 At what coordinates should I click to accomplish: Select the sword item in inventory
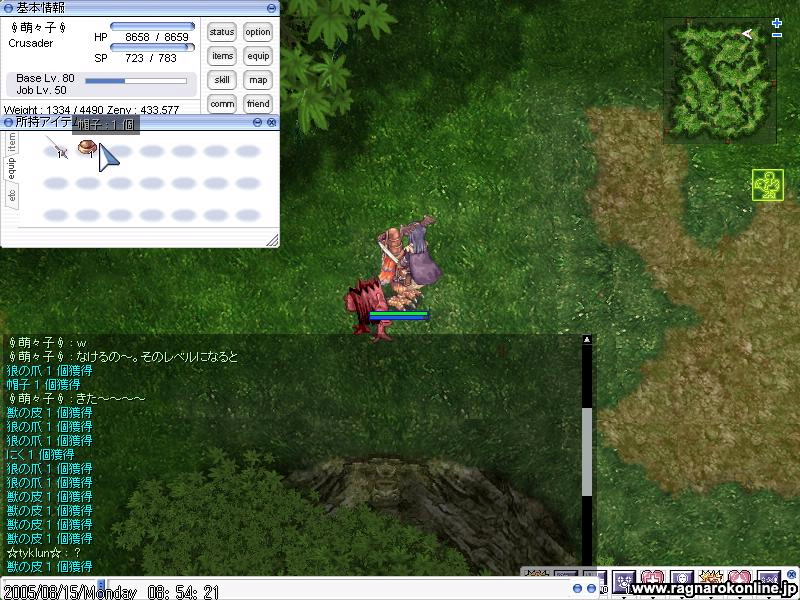tap(56, 148)
